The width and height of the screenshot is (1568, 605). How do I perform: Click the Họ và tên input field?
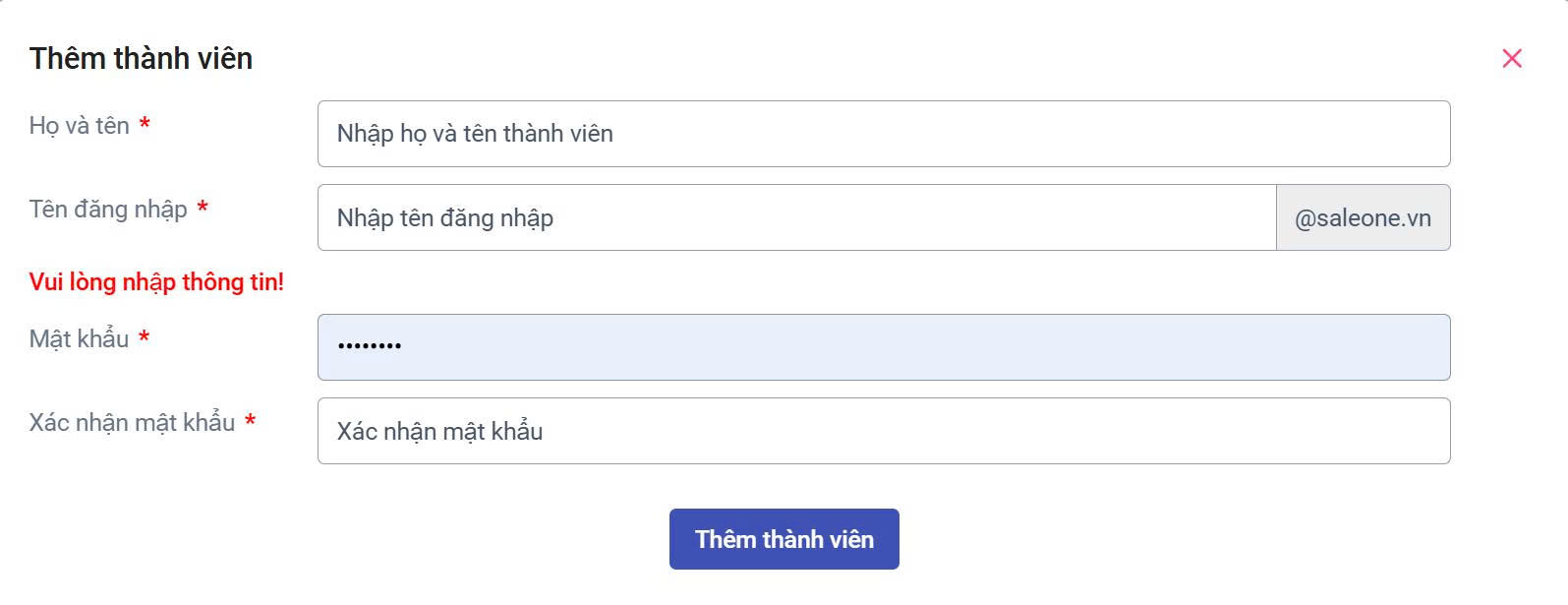[x=883, y=134]
